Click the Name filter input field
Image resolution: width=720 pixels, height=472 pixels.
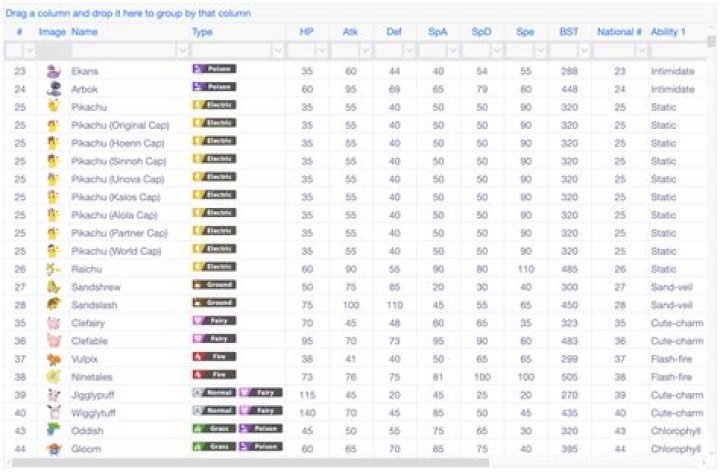[x=124, y=50]
